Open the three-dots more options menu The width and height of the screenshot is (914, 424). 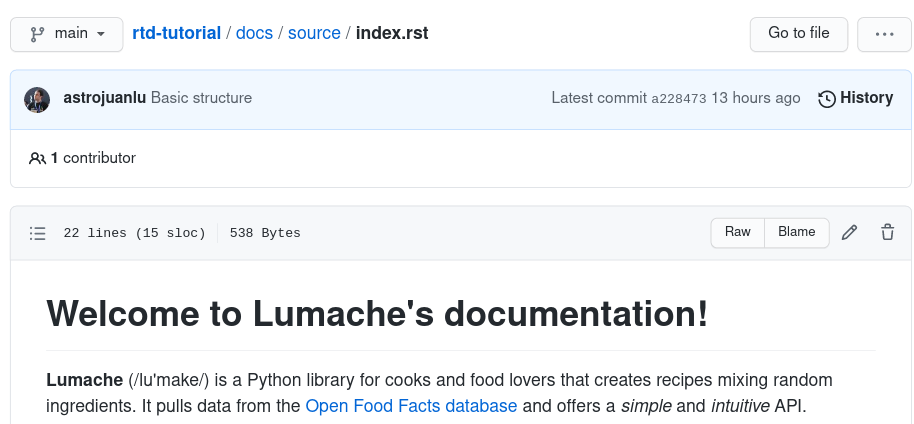[884, 33]
